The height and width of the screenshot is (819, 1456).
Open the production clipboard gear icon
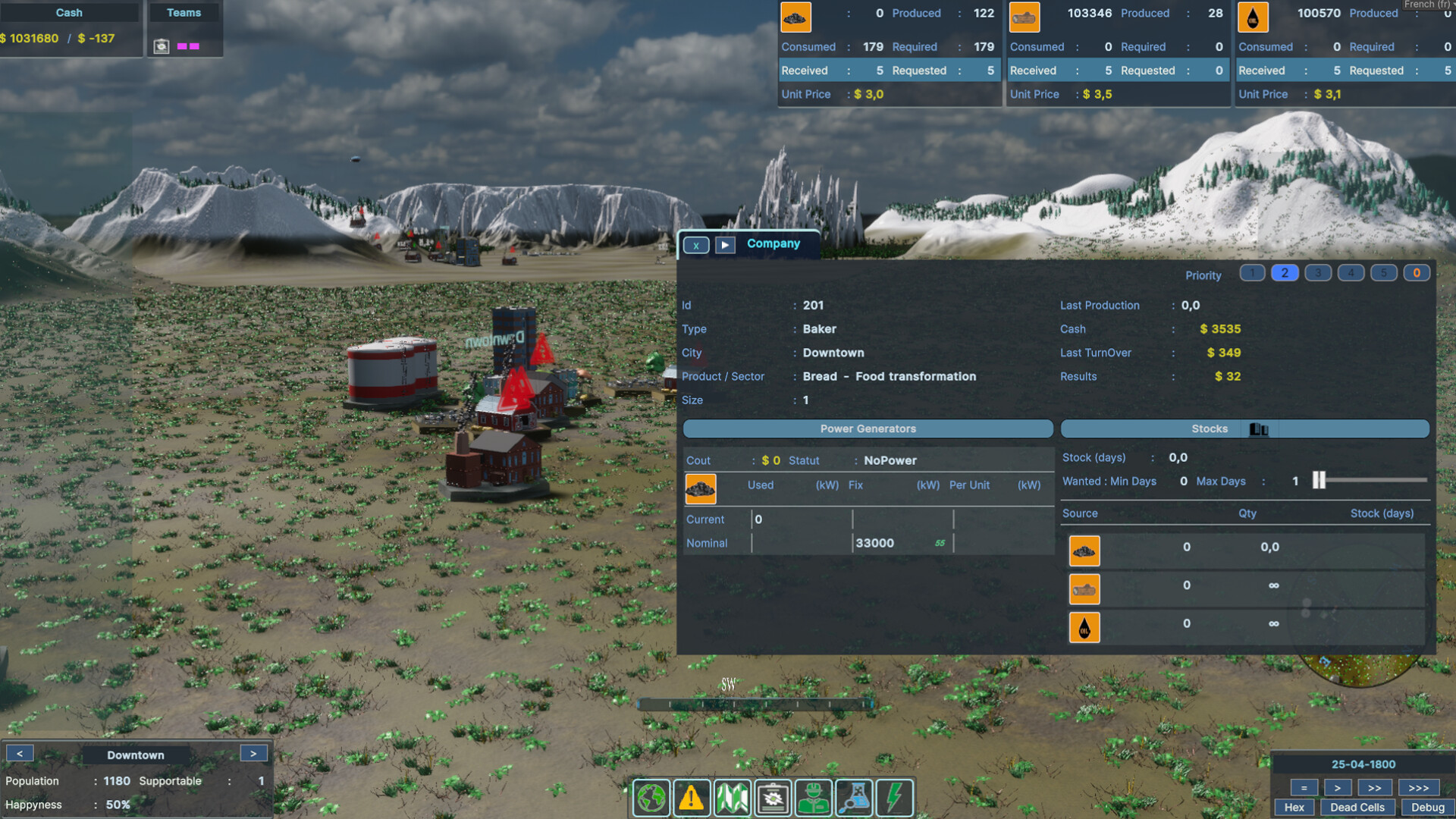(771, 797)
